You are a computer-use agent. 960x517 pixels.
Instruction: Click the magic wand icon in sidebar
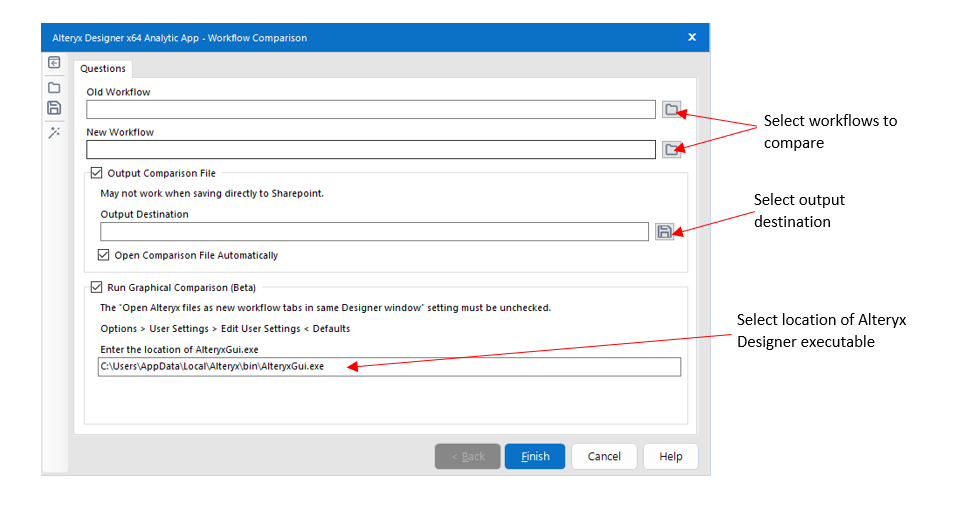click(55, 133)
